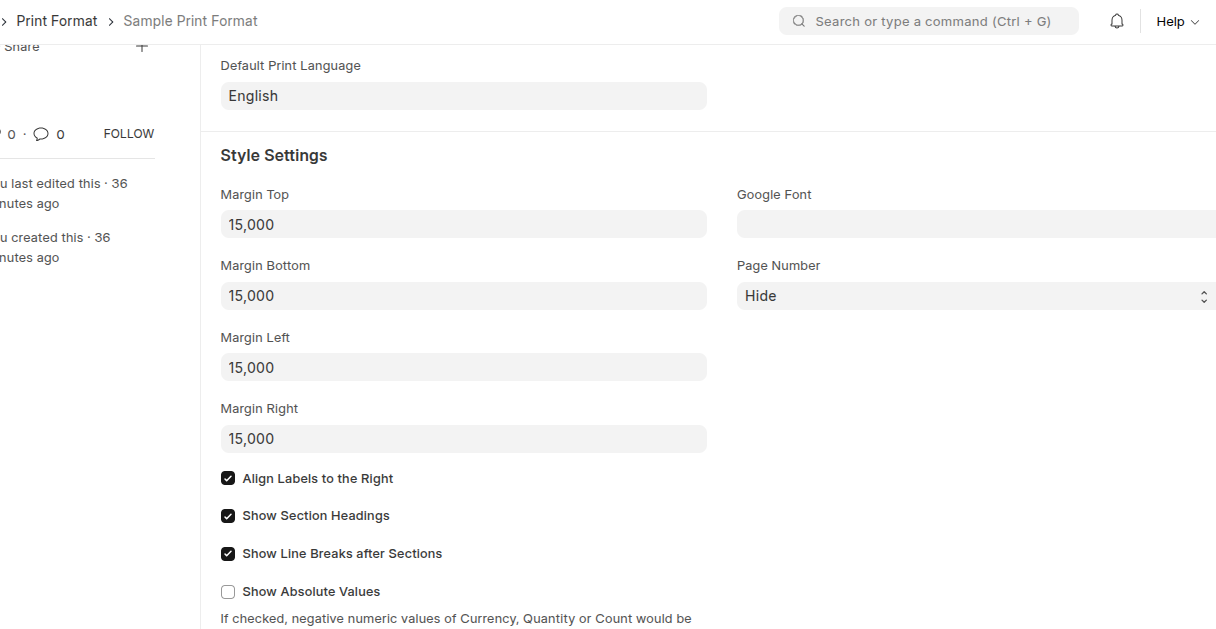Click the FOLLOW button

(x=129, y=134)
